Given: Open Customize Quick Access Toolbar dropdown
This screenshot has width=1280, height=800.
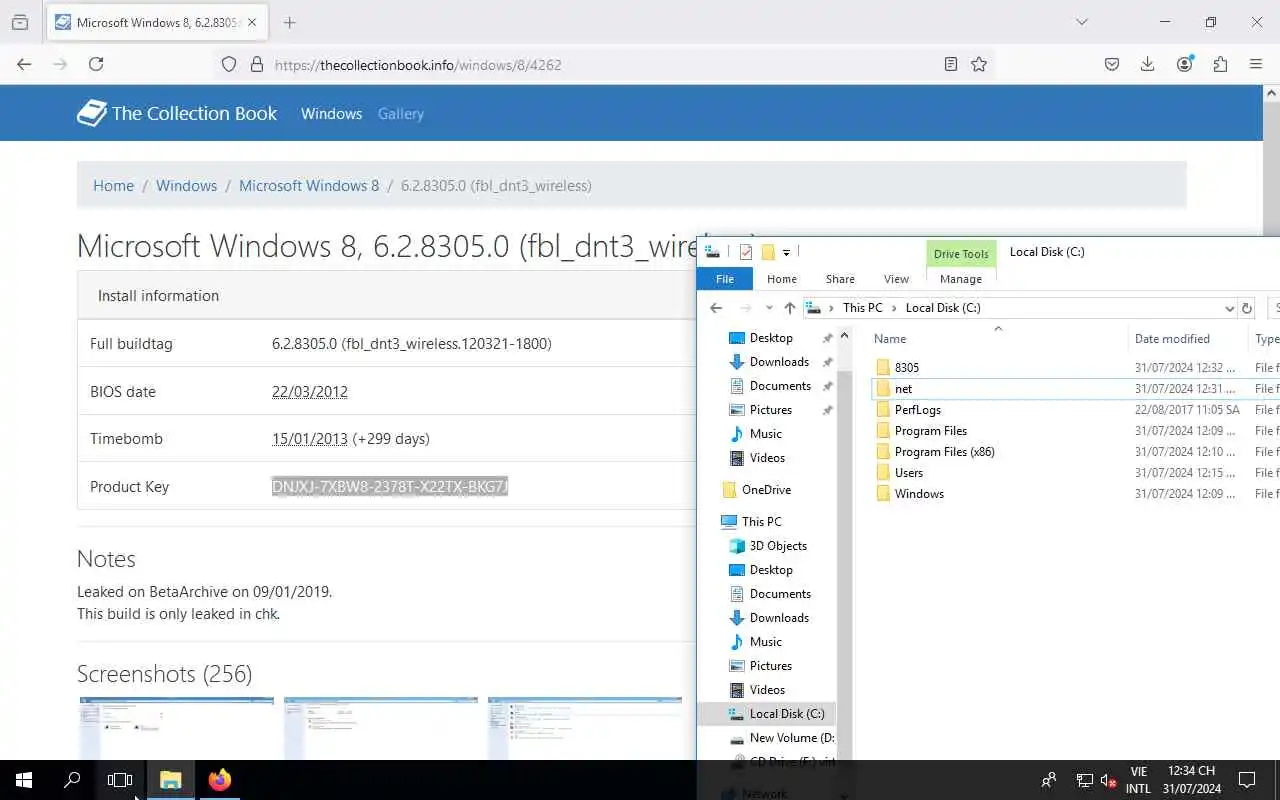Looking at the screenshot, I should coord(786,252).
